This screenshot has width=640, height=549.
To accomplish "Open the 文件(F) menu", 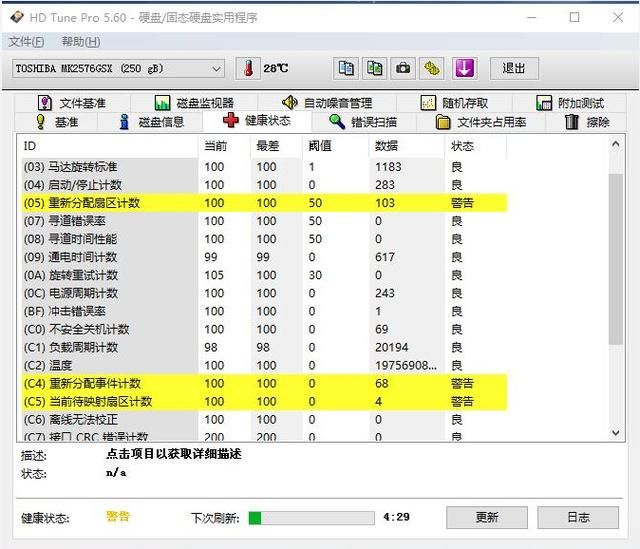I will point(26,42).
